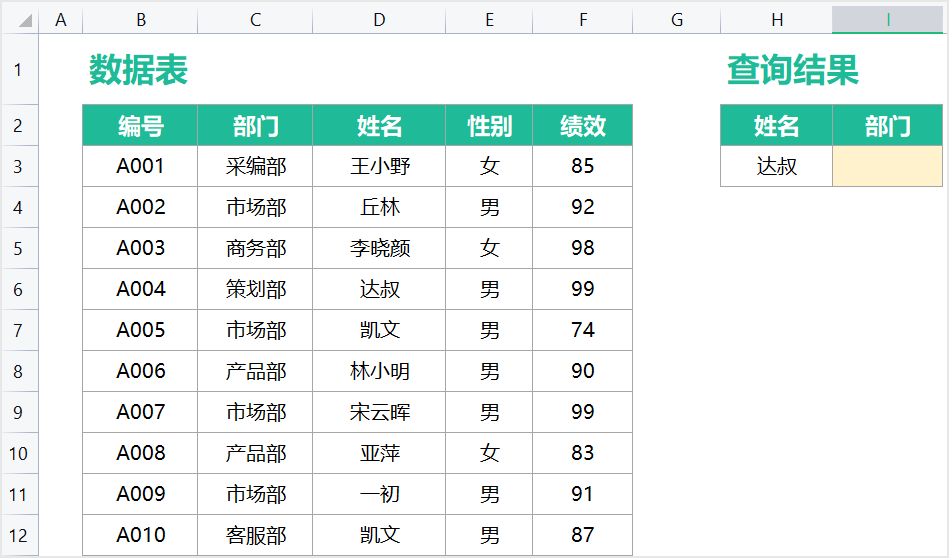Select row 2 header

point(19,125)
